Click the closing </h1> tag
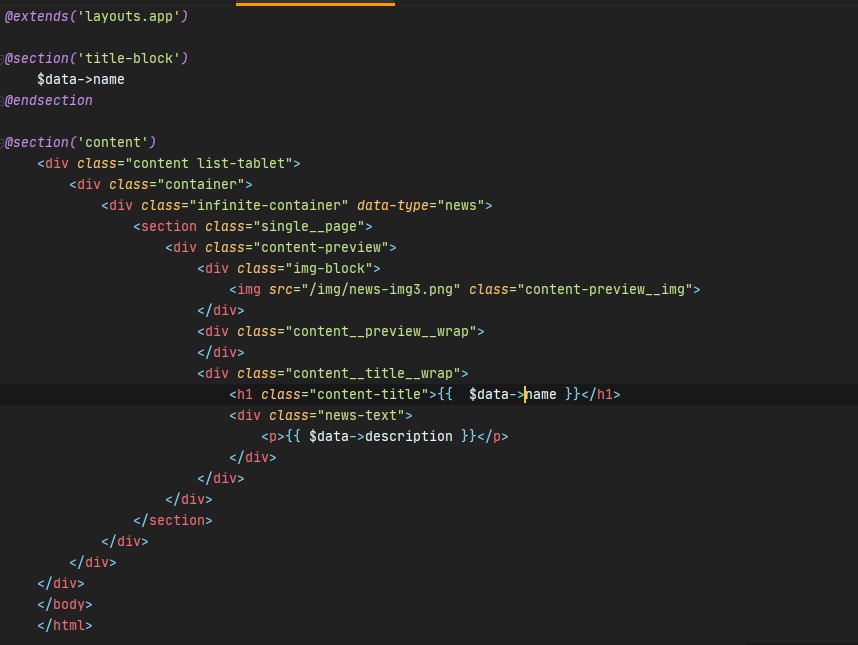 coord(601,394)
